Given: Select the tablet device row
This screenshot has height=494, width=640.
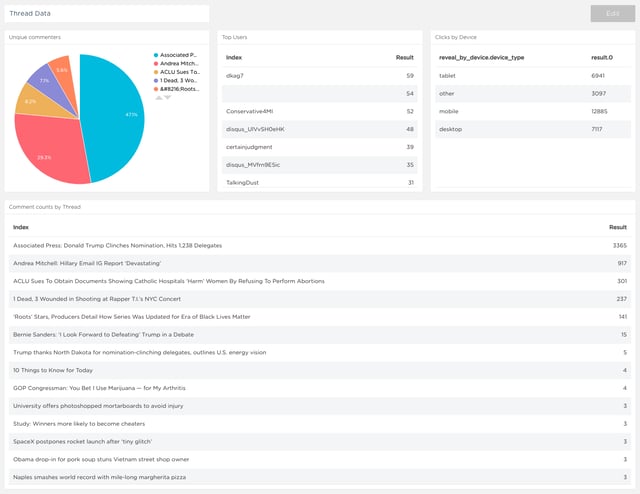Looking at the screenshot, I should [533, 76].
